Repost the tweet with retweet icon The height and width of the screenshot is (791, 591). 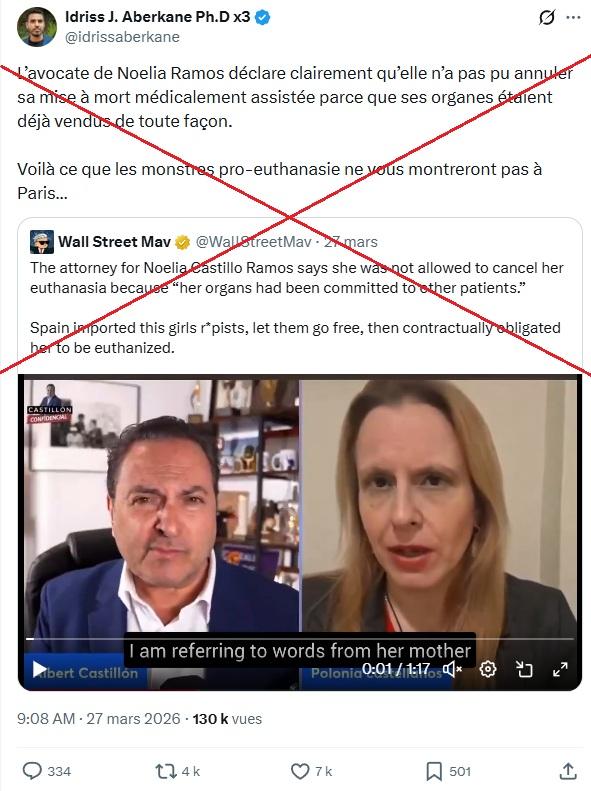coord(165,771)
